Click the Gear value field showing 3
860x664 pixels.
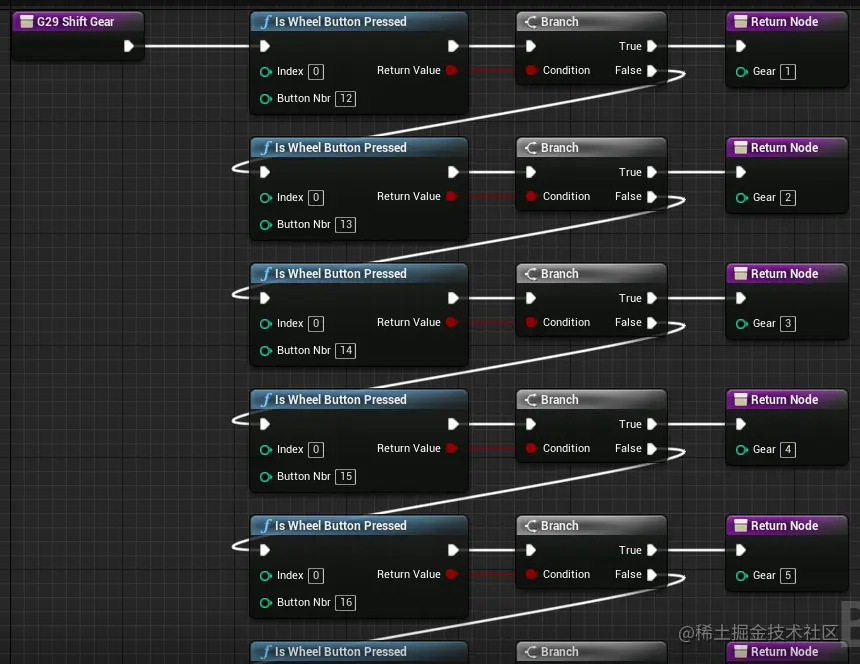point(788,324)
